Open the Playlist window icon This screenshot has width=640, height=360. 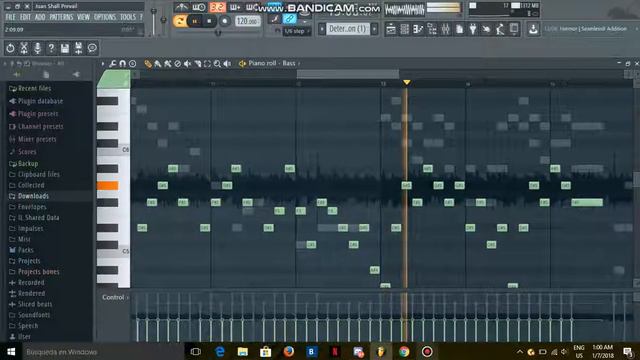pyautogui.click(x=391, y=29)
